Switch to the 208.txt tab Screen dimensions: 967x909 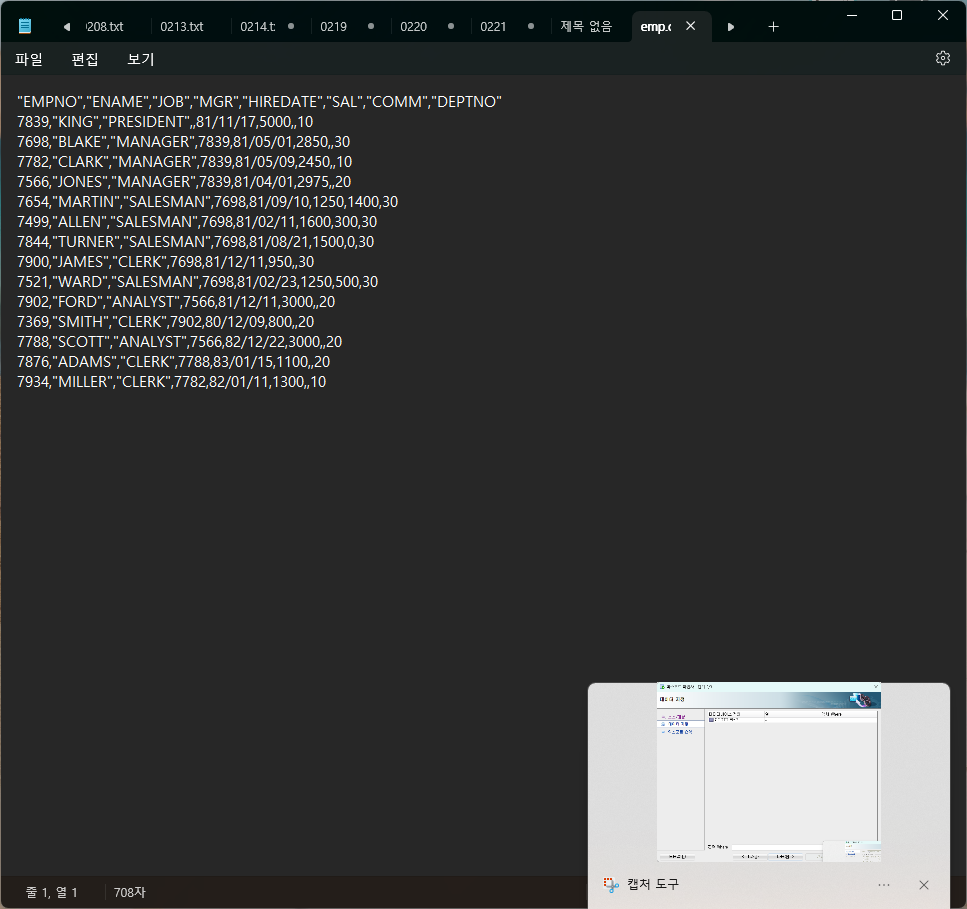[x=105, y=27]
